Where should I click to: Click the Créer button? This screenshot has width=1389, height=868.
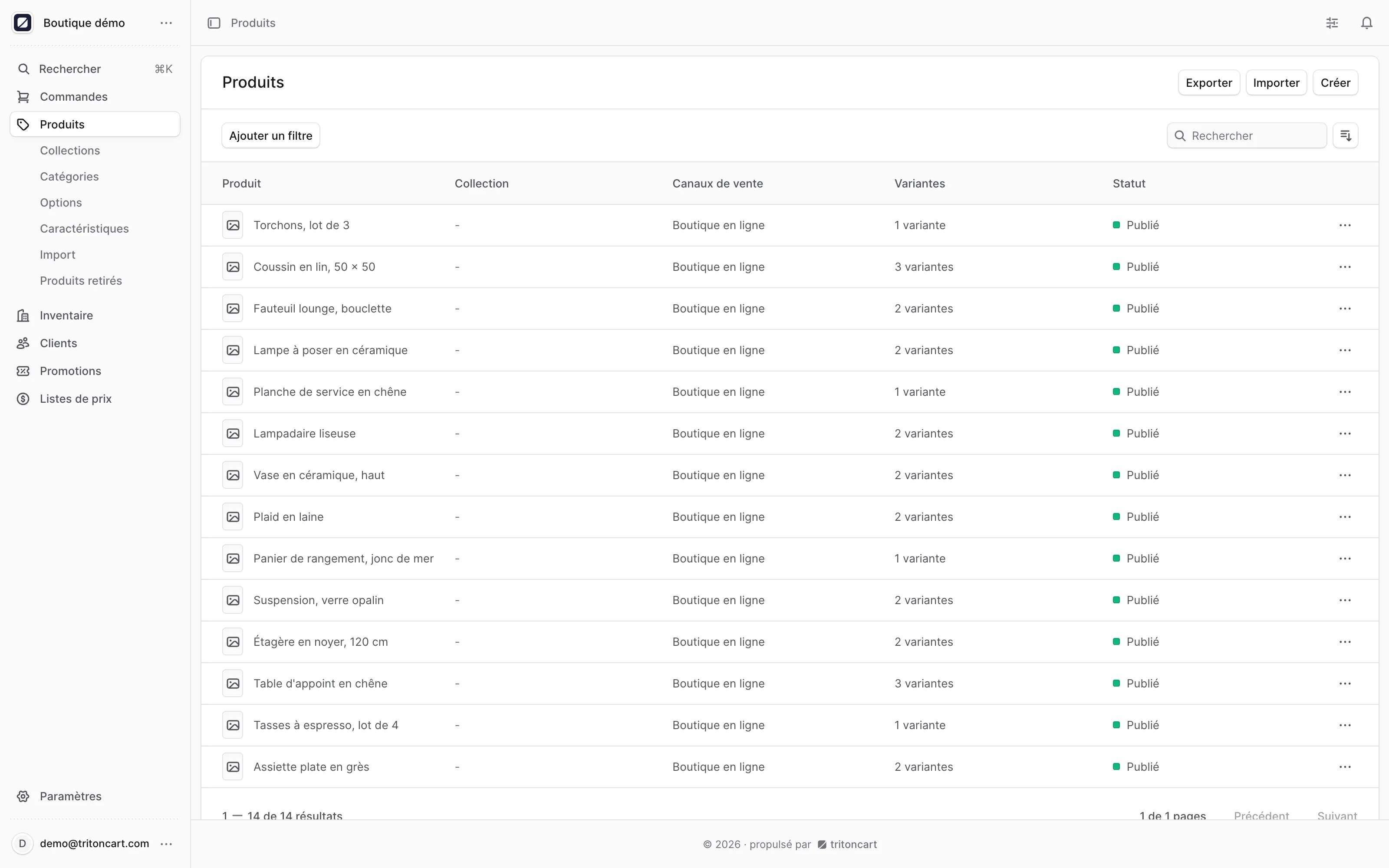1335,82
